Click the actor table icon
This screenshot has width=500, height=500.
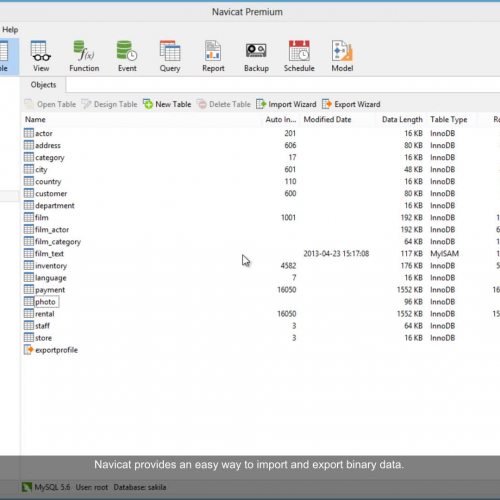(x=29, y=133)
